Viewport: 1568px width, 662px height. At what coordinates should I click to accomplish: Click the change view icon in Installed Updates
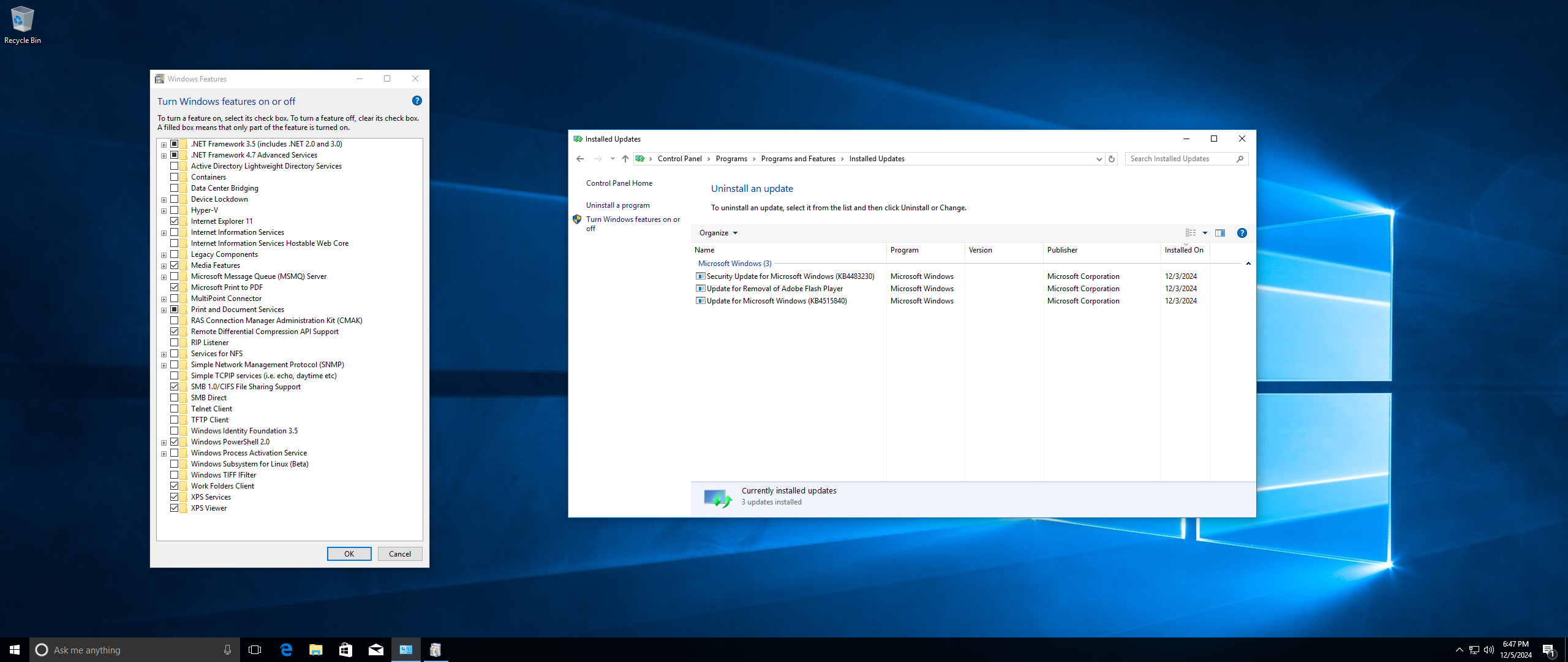(1190, 233)
